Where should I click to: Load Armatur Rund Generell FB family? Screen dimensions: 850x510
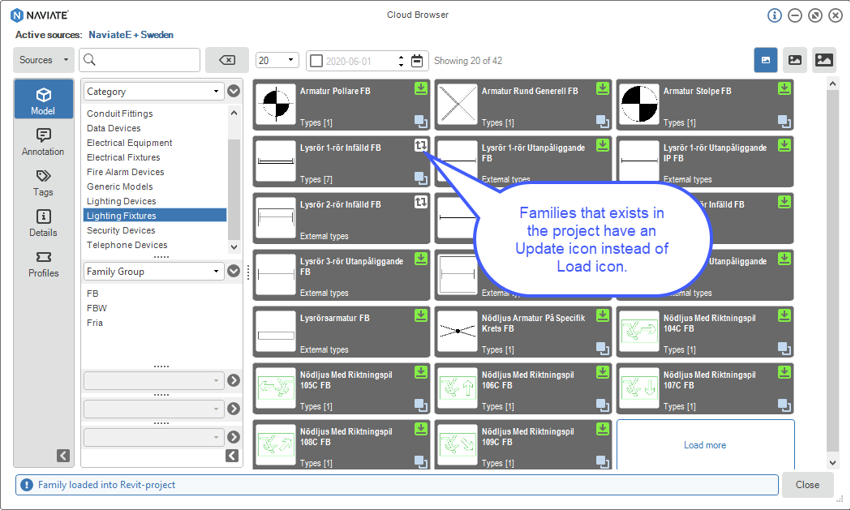click(x=603, y=88)
